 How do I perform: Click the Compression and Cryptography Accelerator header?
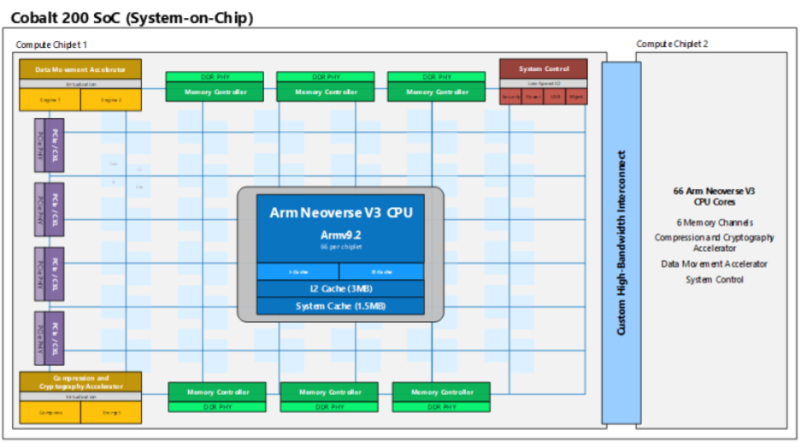point(80,383)
